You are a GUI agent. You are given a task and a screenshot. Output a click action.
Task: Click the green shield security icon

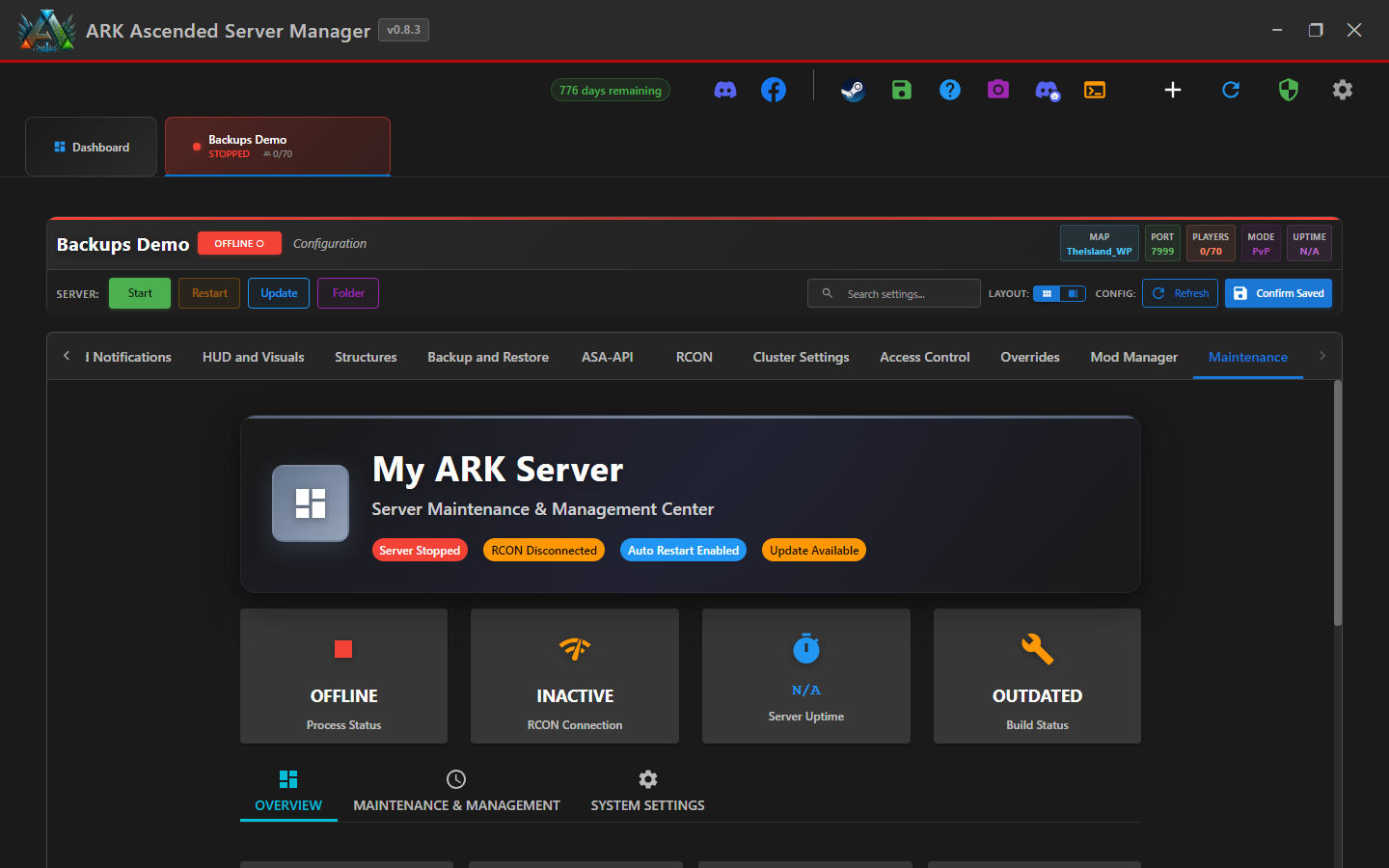click(1289, 90)
